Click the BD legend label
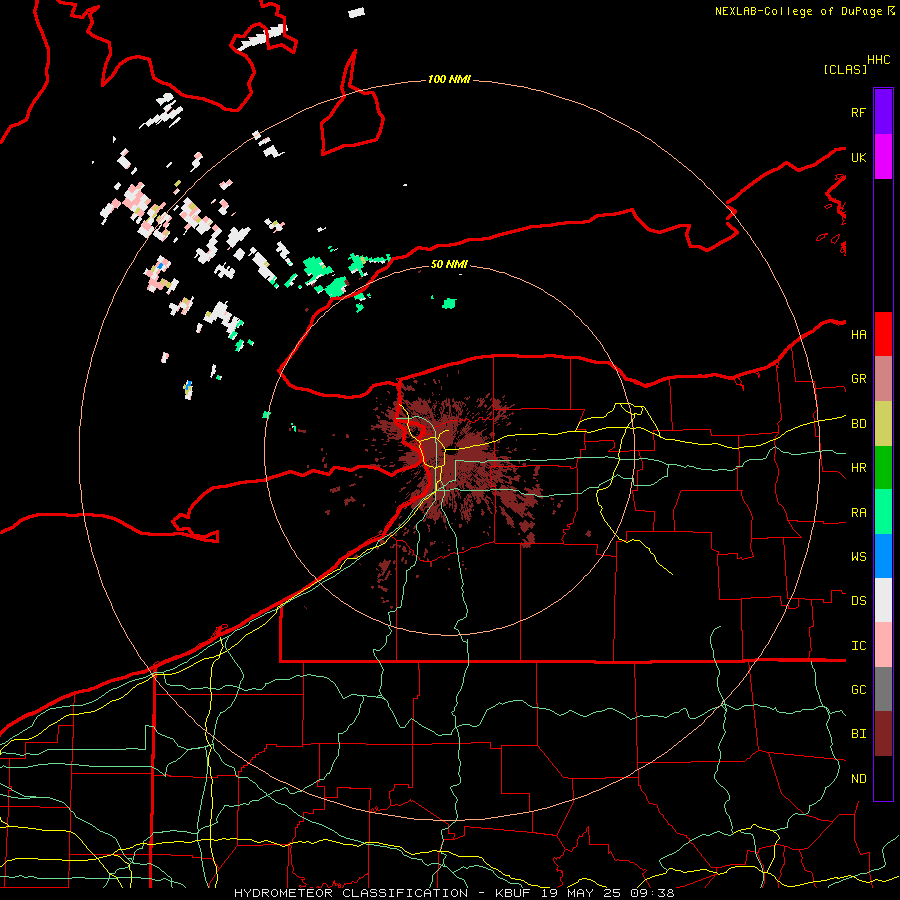Image resolution: width=900 pixels, height=900 pixels. [858, 424]
